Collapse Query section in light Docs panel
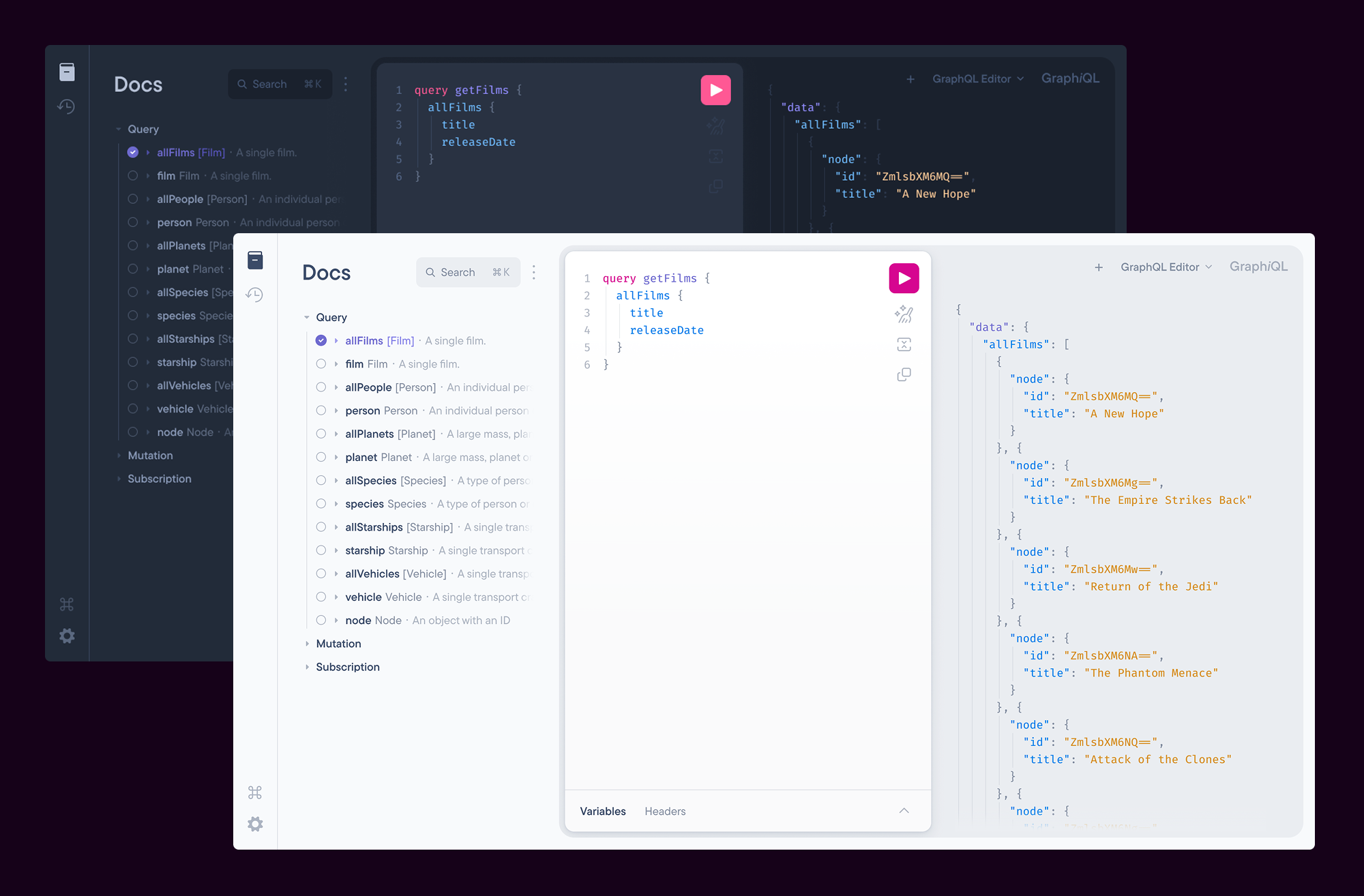The height and width of the screenshot is (896, 1364). (x=307, y=317)
